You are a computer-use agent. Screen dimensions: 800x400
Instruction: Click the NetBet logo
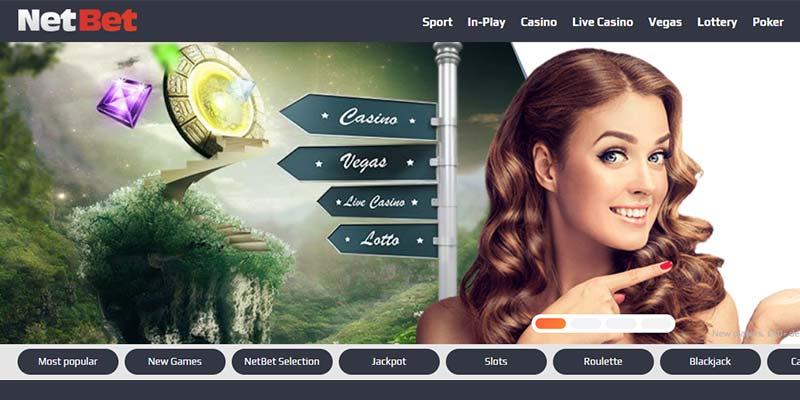(78, 20)
